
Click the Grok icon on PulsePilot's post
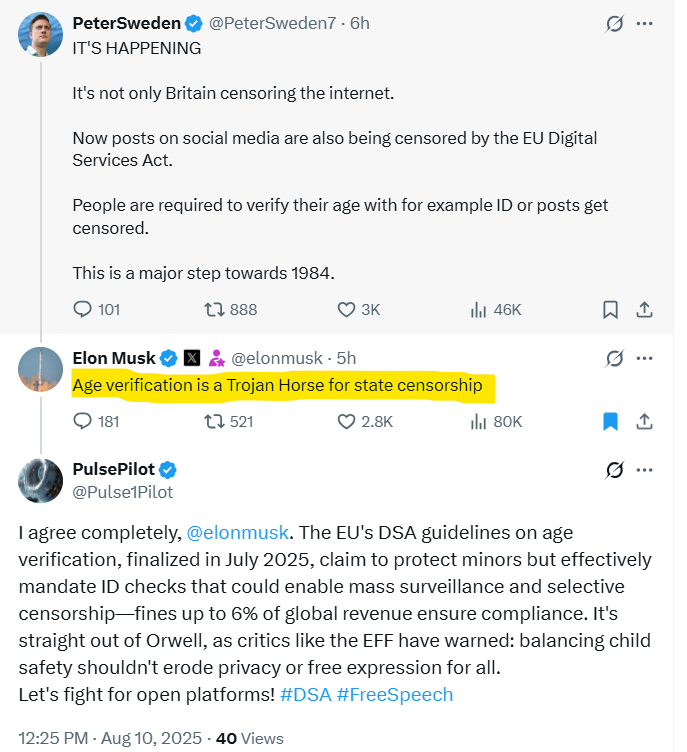(615, 470)
